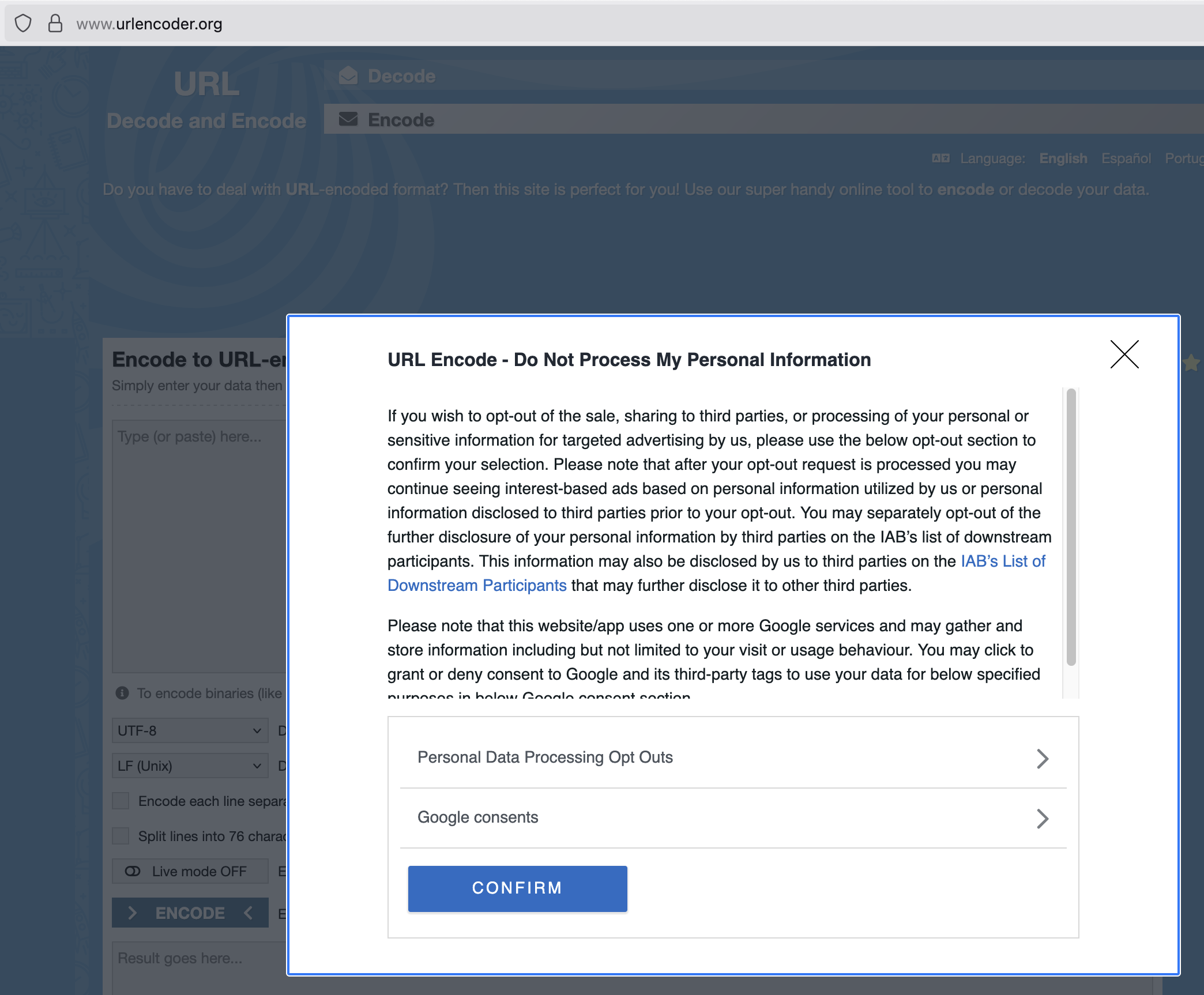This screenshot has height=995, width=1204.
Task: Click the shield icon in the address bar
Action: point(23,24)
